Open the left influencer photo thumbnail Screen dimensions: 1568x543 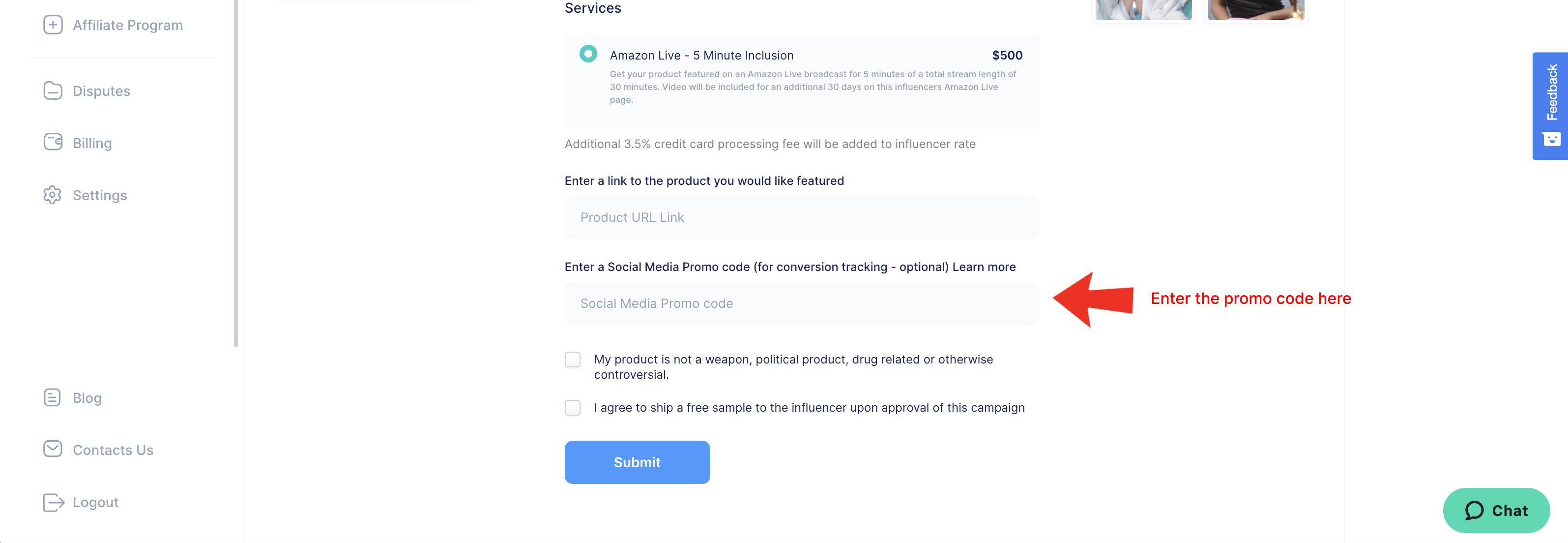1144,9
